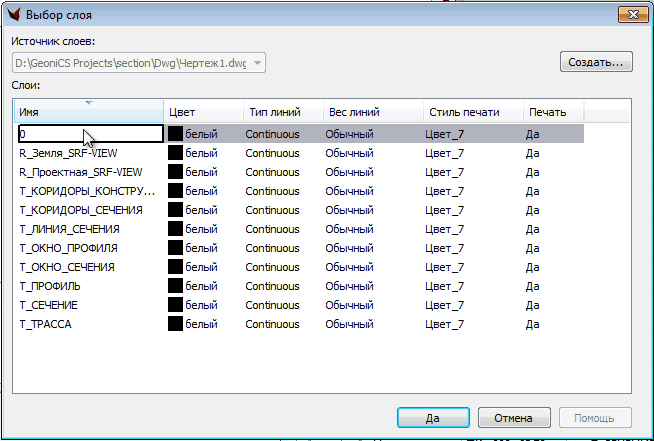The width and height of the screenshot is (654, 441).
Task: Click the Тип линий column header
Action: point(282,112)
